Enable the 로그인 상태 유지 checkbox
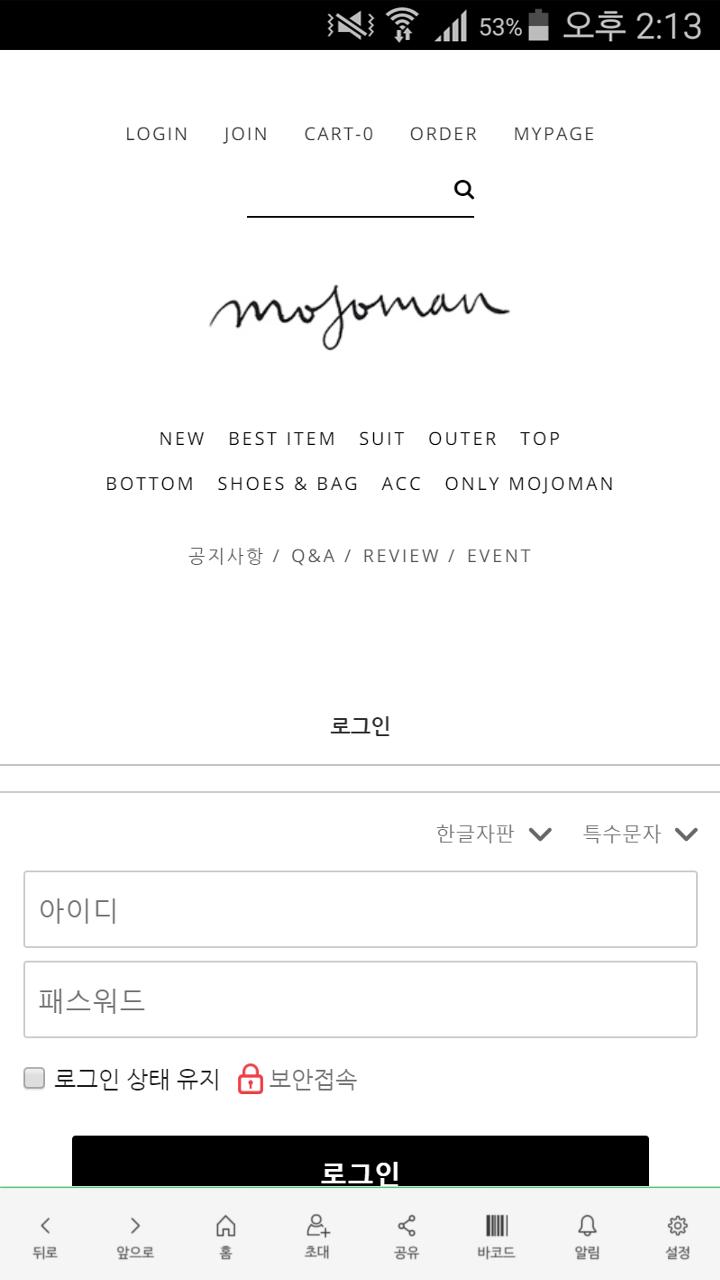 click(x=35, y=1078)
